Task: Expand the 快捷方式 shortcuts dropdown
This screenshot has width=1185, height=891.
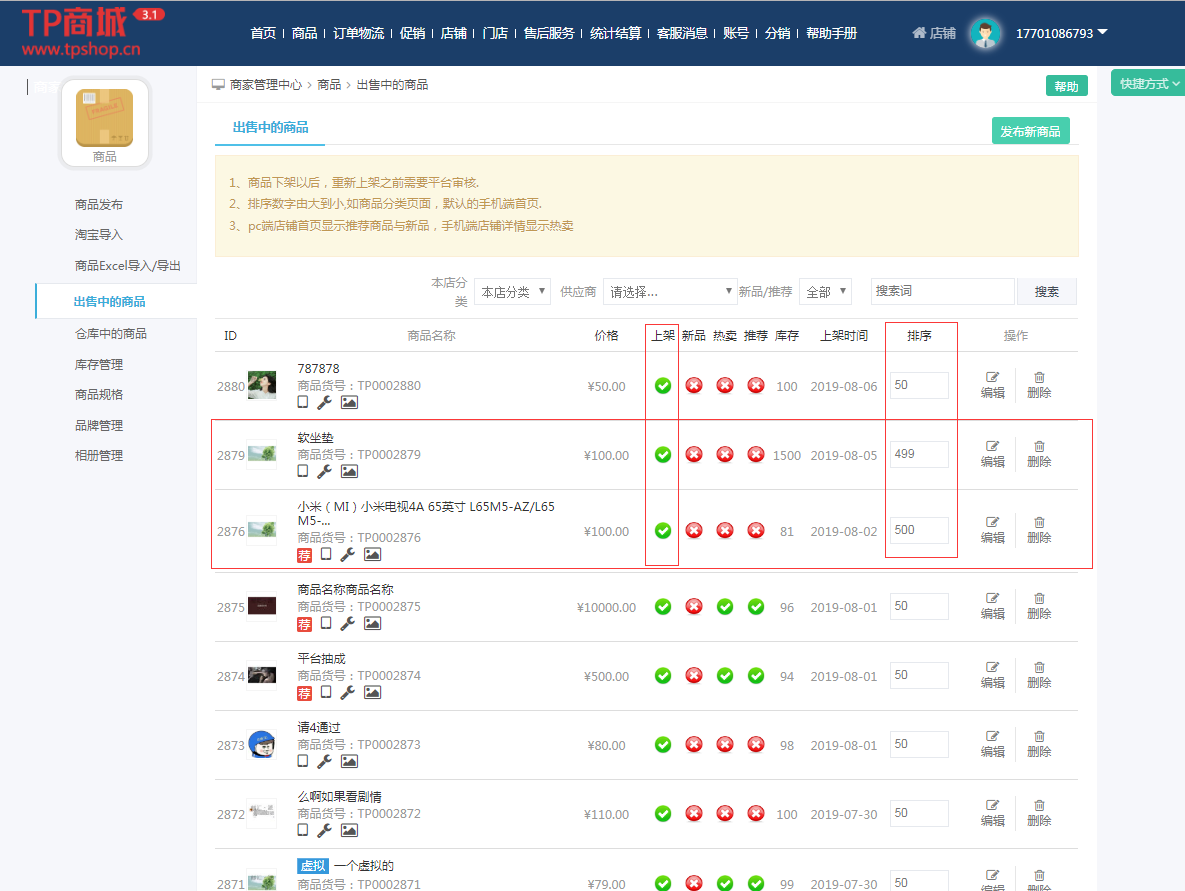Action: [1148, 84]
